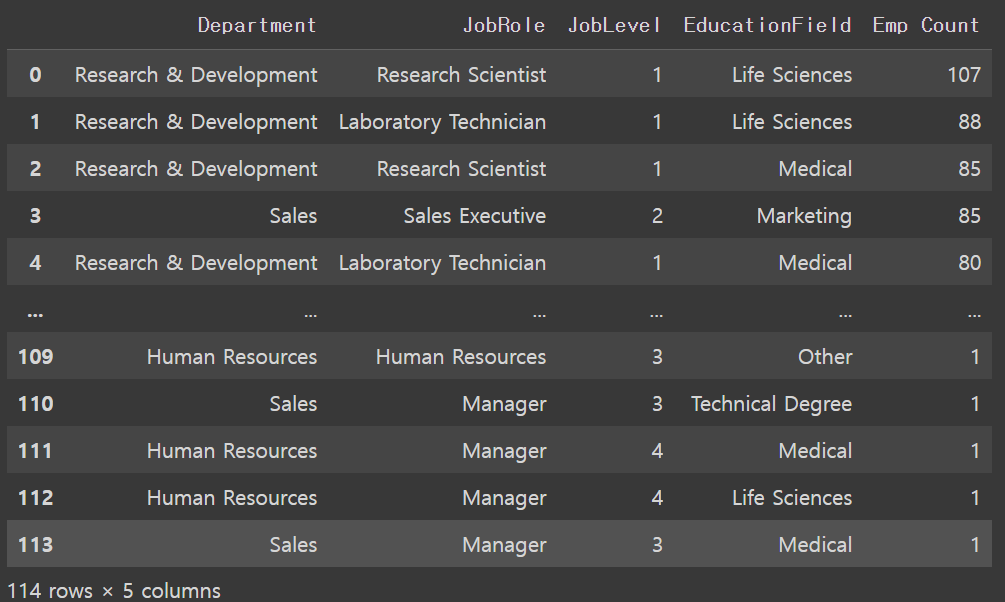The width and height of the screenshot is (1005, 602).
Task: Click the 114 rows × 5 columns summary
Action: coord(113,590)
